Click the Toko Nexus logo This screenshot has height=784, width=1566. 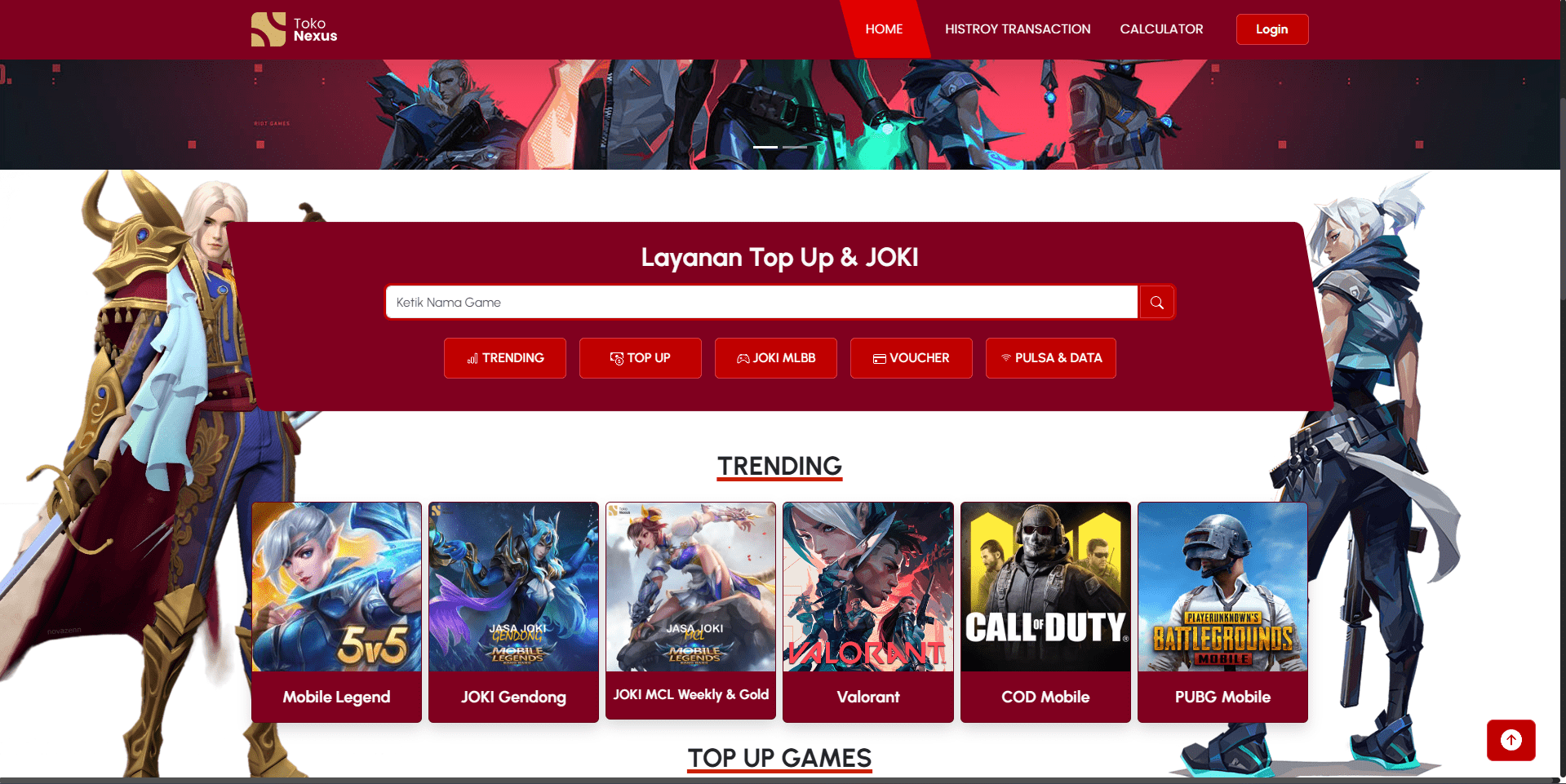click(294, 29)
